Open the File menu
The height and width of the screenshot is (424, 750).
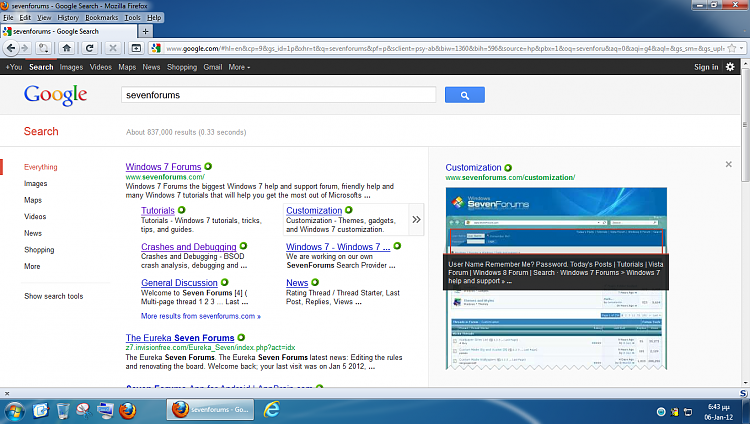tap(8, 18)
